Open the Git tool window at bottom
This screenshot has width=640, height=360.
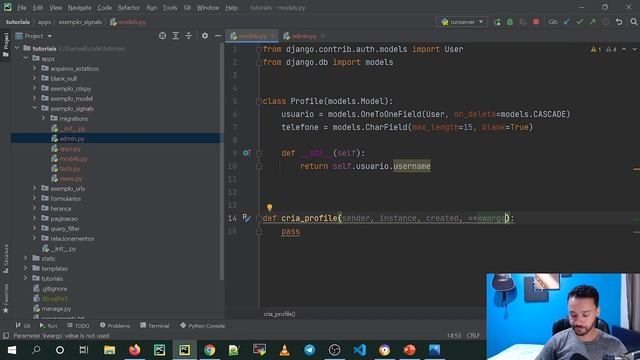tap(23, 326)
